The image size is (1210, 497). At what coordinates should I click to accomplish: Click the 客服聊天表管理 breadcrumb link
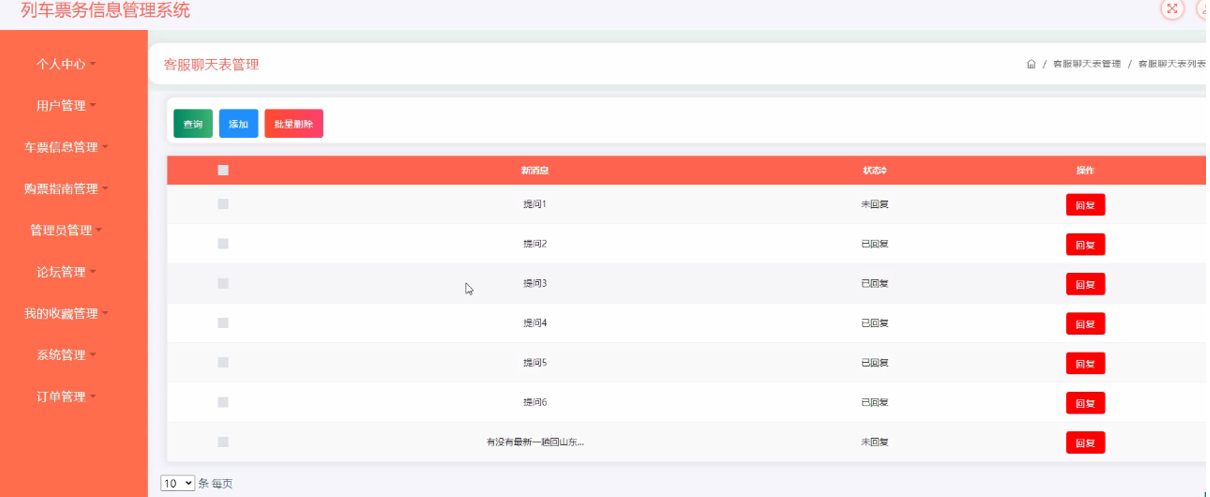tap(1086, 64)
